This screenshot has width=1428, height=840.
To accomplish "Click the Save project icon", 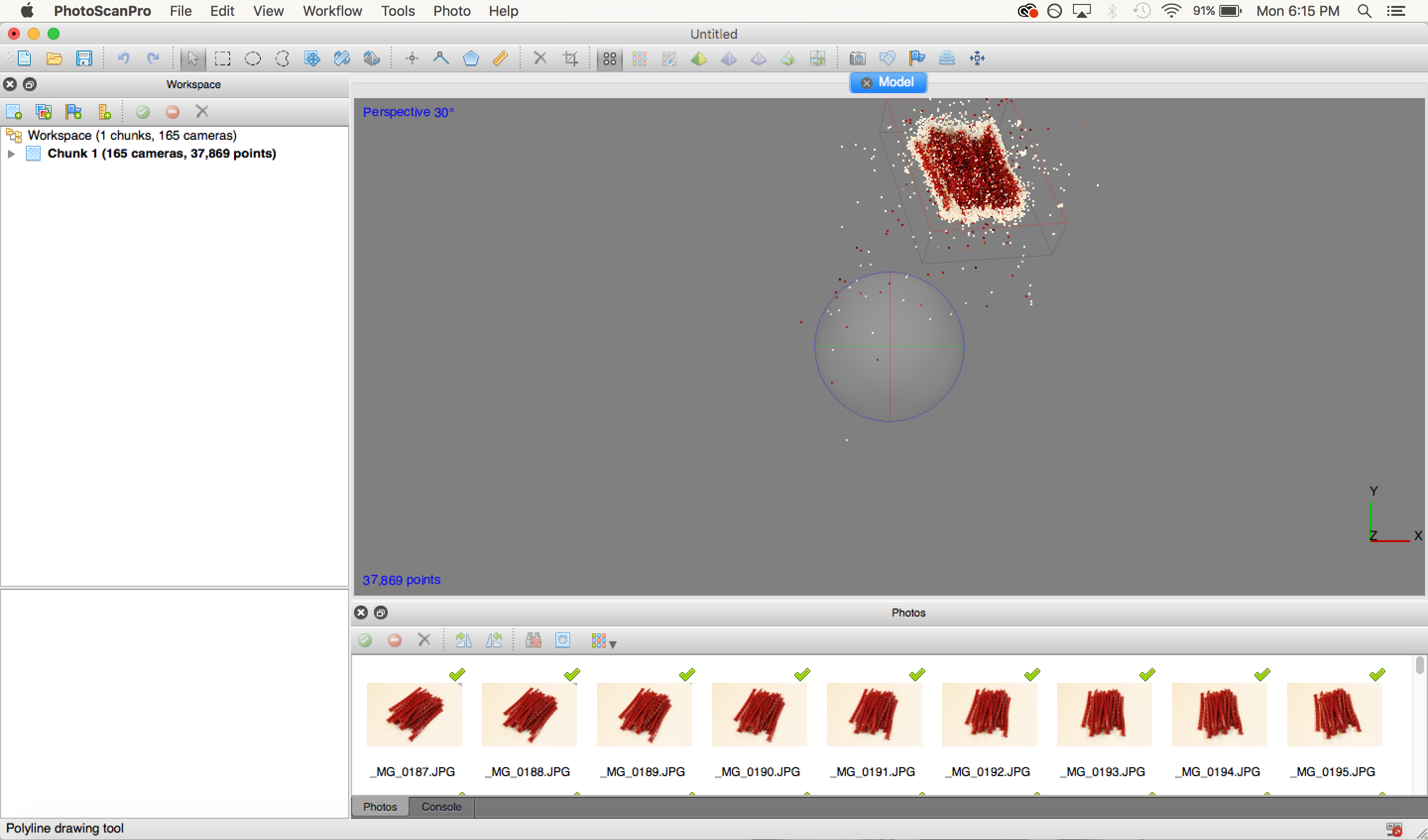I will (84, 58).
